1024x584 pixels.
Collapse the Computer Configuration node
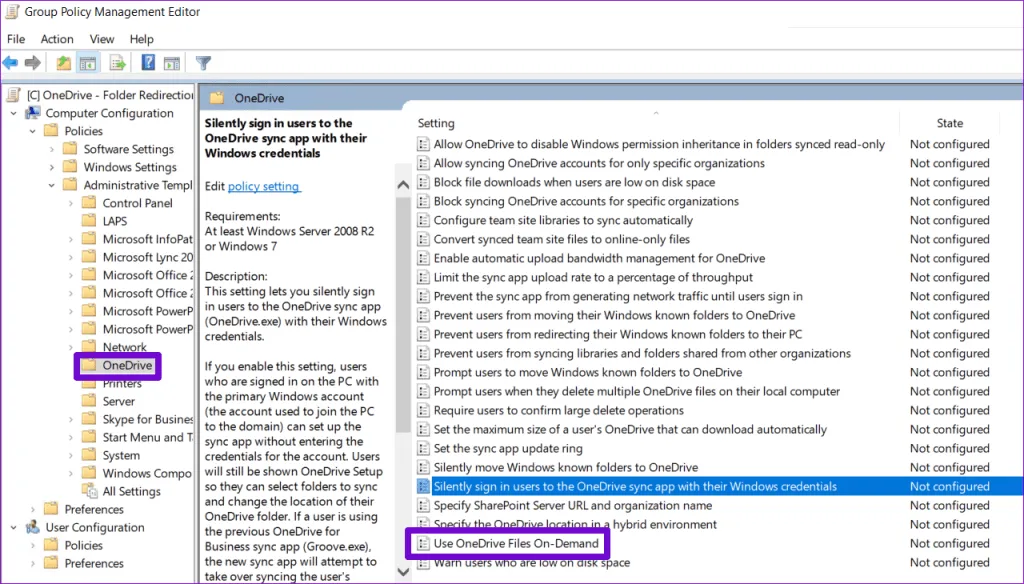(x=13, y=113)
